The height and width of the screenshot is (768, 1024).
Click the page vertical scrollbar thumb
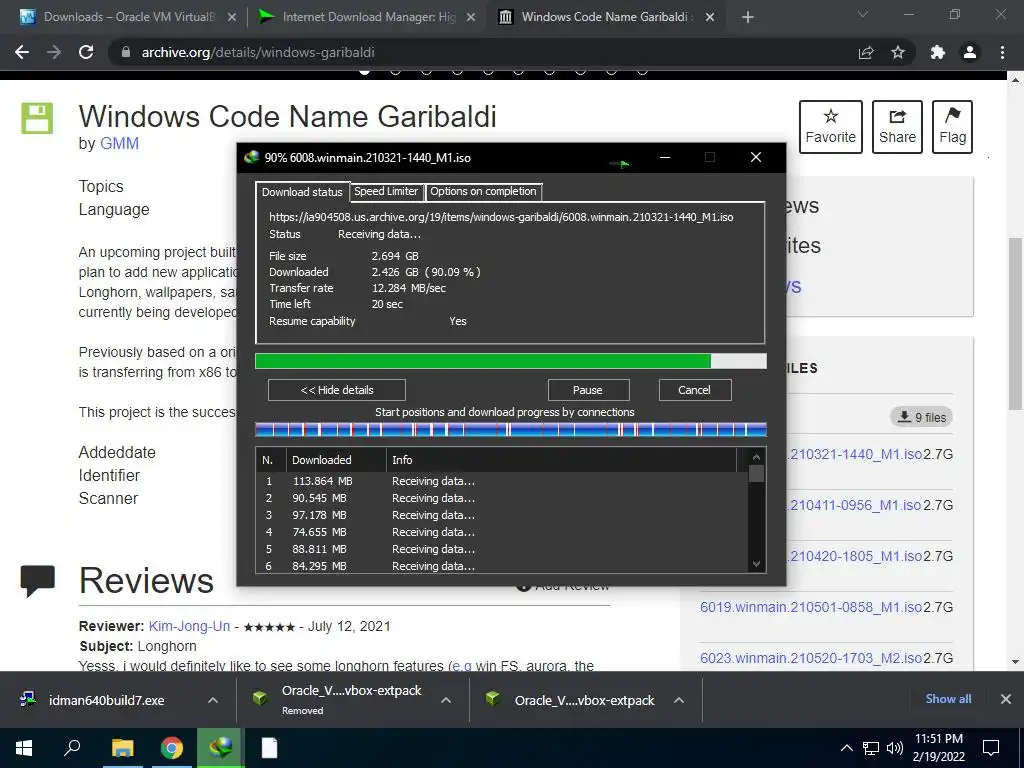click(1015, 323)
